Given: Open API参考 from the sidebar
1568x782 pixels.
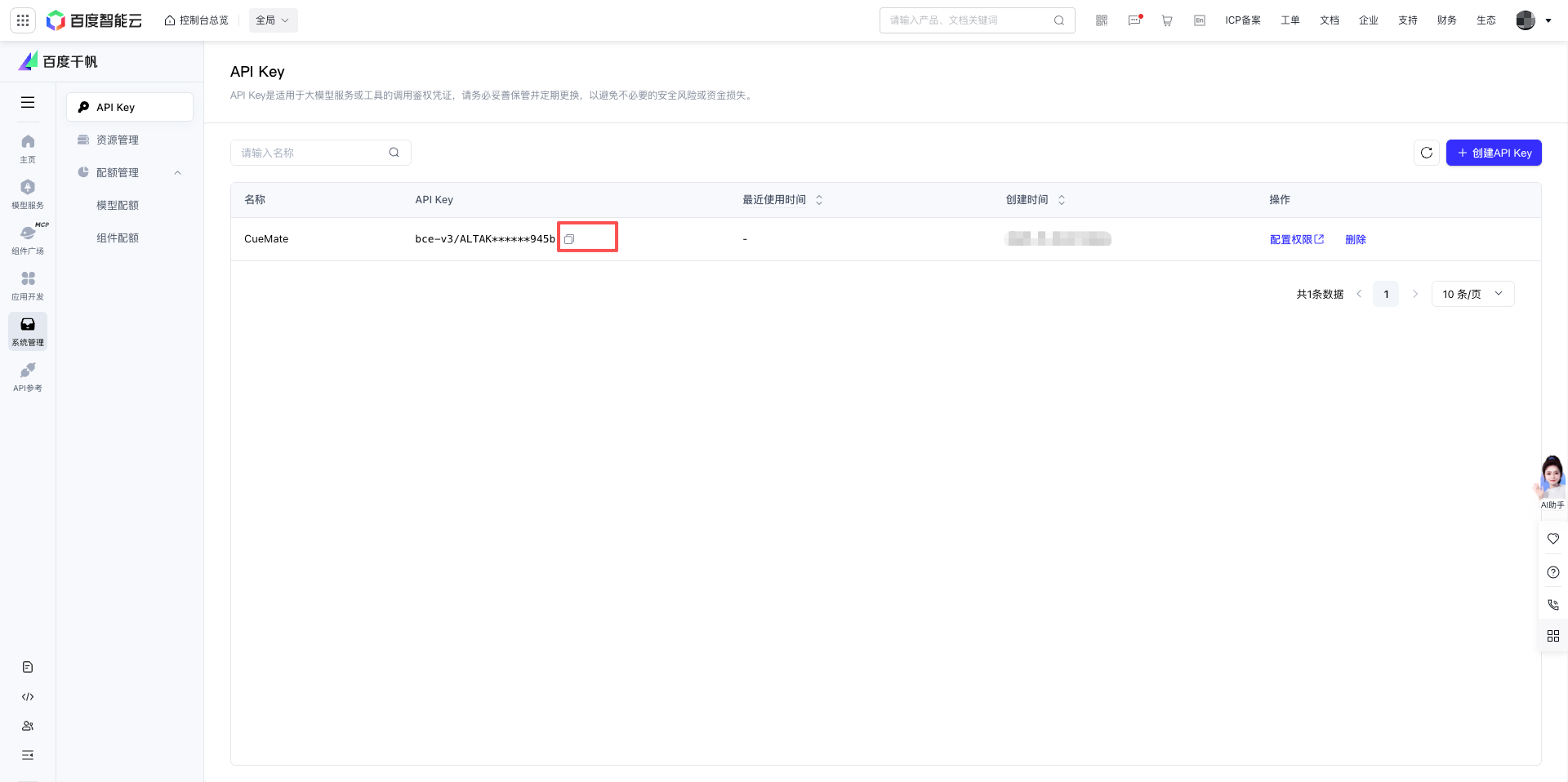Looking at the screenshot, I should pyautogui.click(x=27, y=377).
